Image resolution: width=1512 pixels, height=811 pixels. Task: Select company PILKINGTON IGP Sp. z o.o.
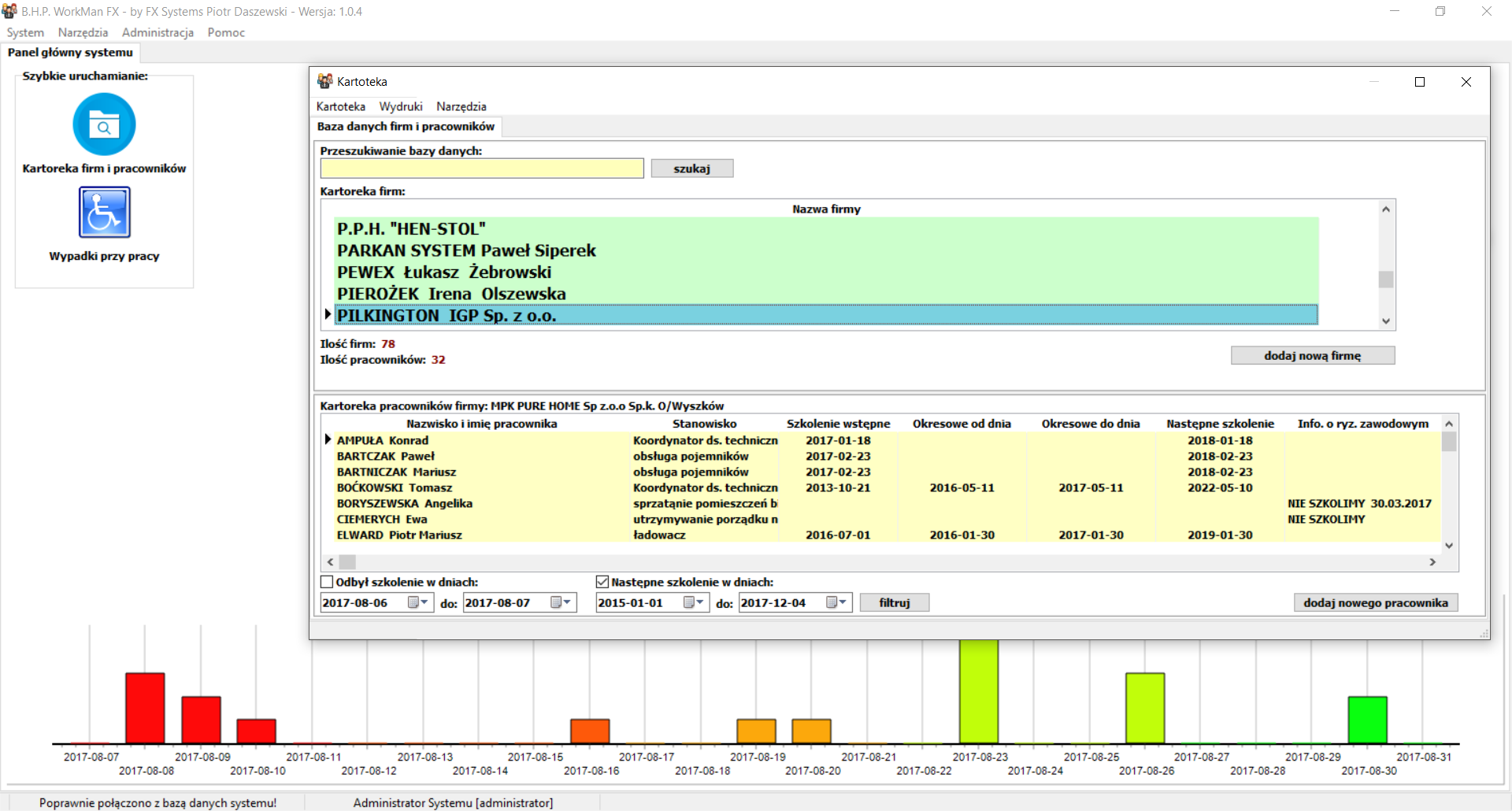(826, 315)
